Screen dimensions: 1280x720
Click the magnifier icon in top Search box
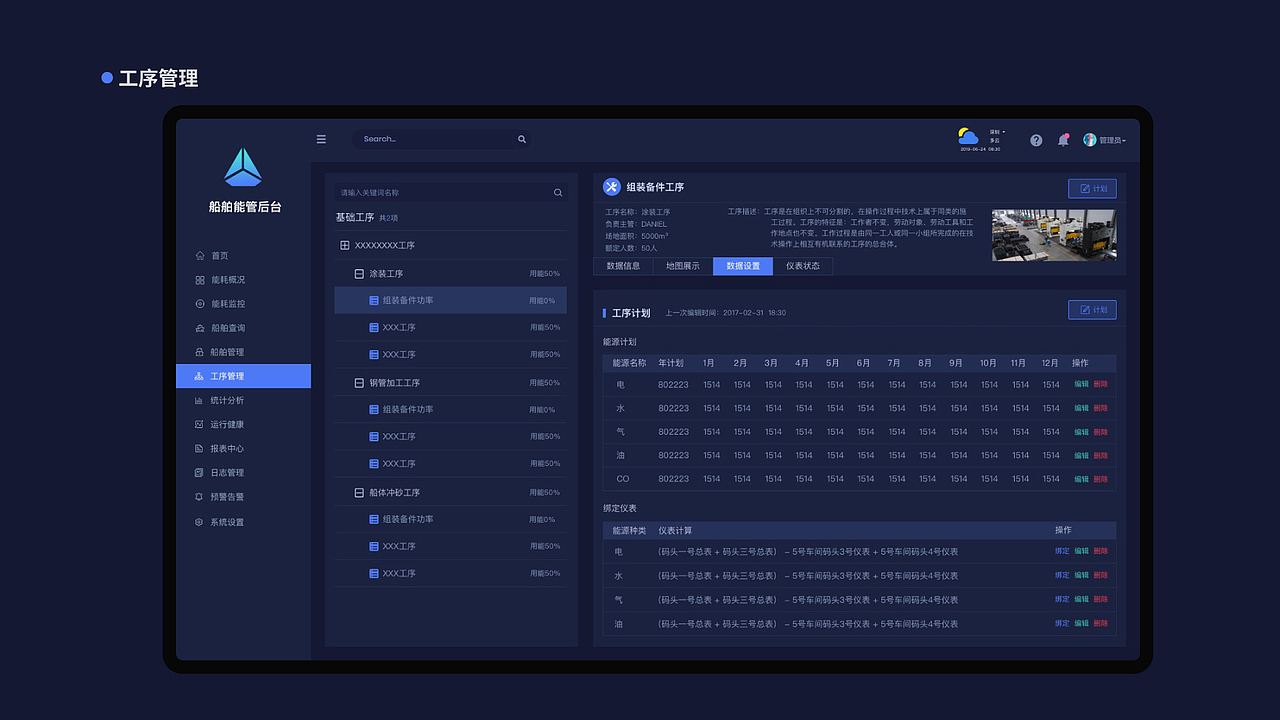(x=521, y=139)
